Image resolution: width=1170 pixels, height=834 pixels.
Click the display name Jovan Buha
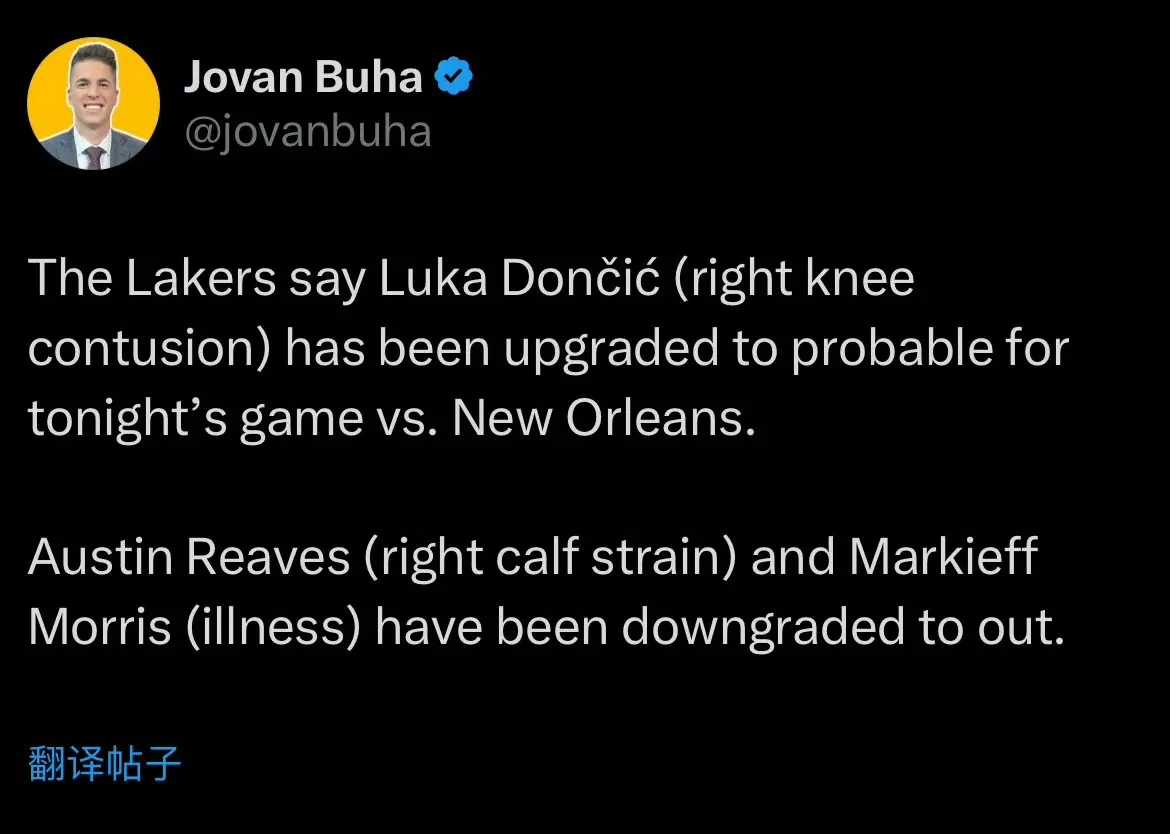click(302, 78)
